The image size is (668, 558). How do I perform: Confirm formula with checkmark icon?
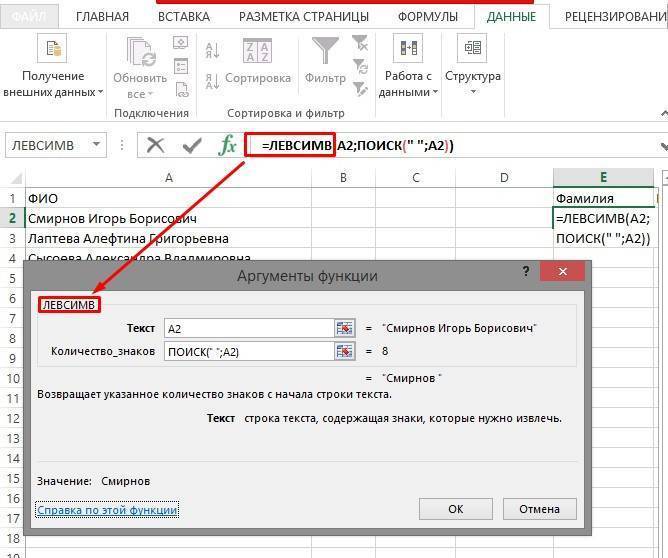tap(192, 146)
